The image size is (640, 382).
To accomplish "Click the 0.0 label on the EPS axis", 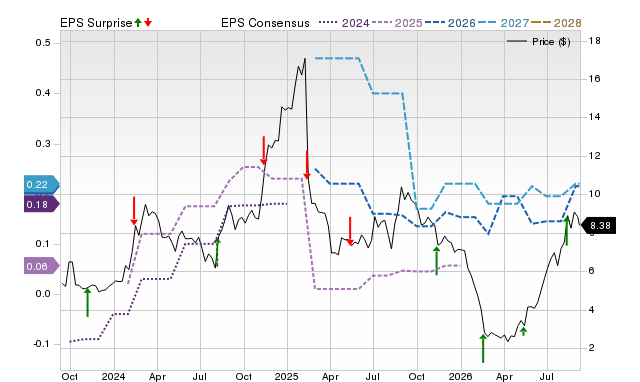I will [42, 294].
